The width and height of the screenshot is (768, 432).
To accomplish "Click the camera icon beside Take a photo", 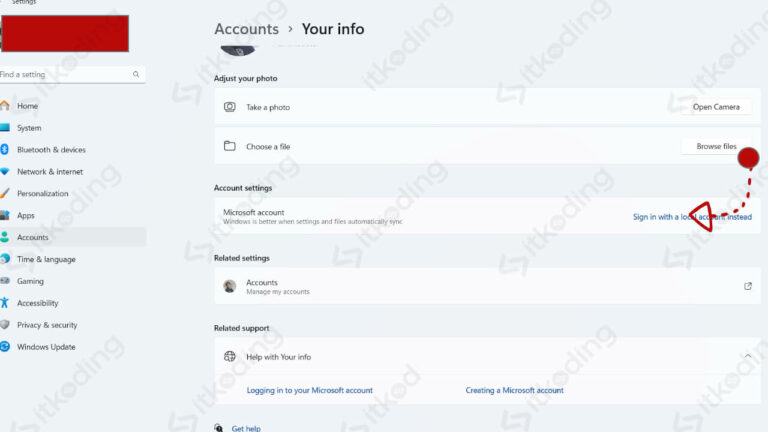I will point(230,107).
